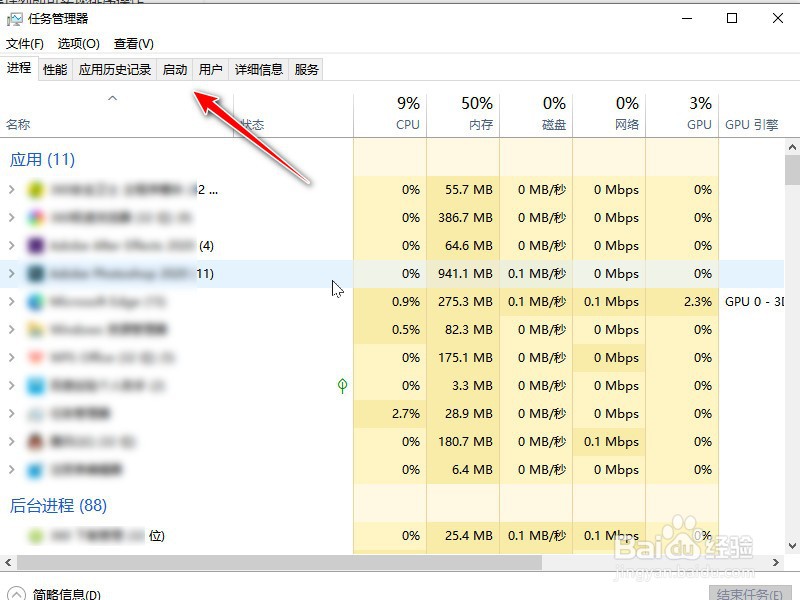Expand the Microsoft Edge process group
This screenshot has height=600, width=800.
click(x=12, y=301)
